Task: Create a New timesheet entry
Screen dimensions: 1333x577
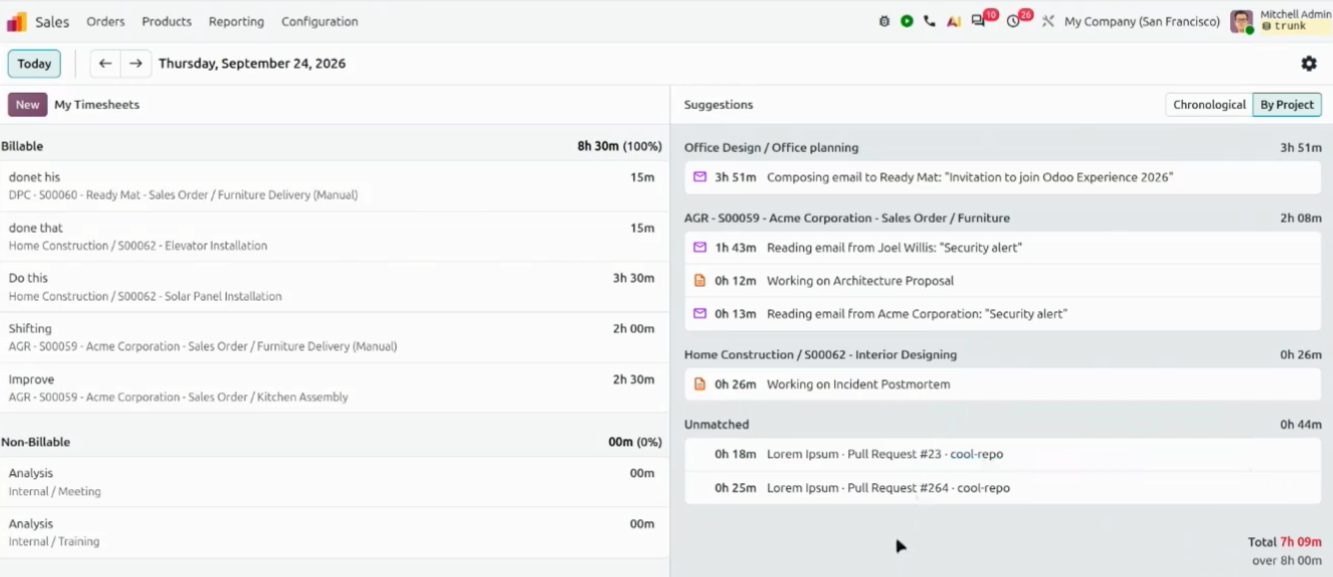Action: click(x=28, y=104)
